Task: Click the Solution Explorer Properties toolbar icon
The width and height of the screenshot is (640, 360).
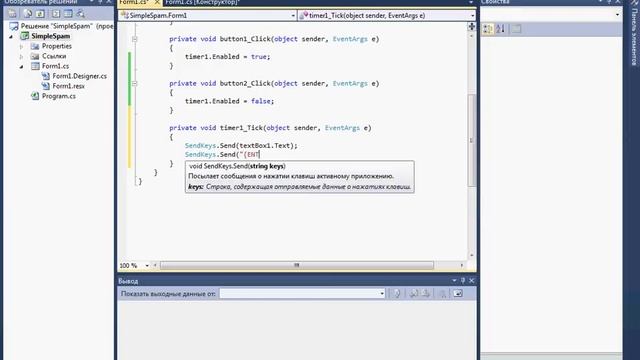Action: click(12, 14)
